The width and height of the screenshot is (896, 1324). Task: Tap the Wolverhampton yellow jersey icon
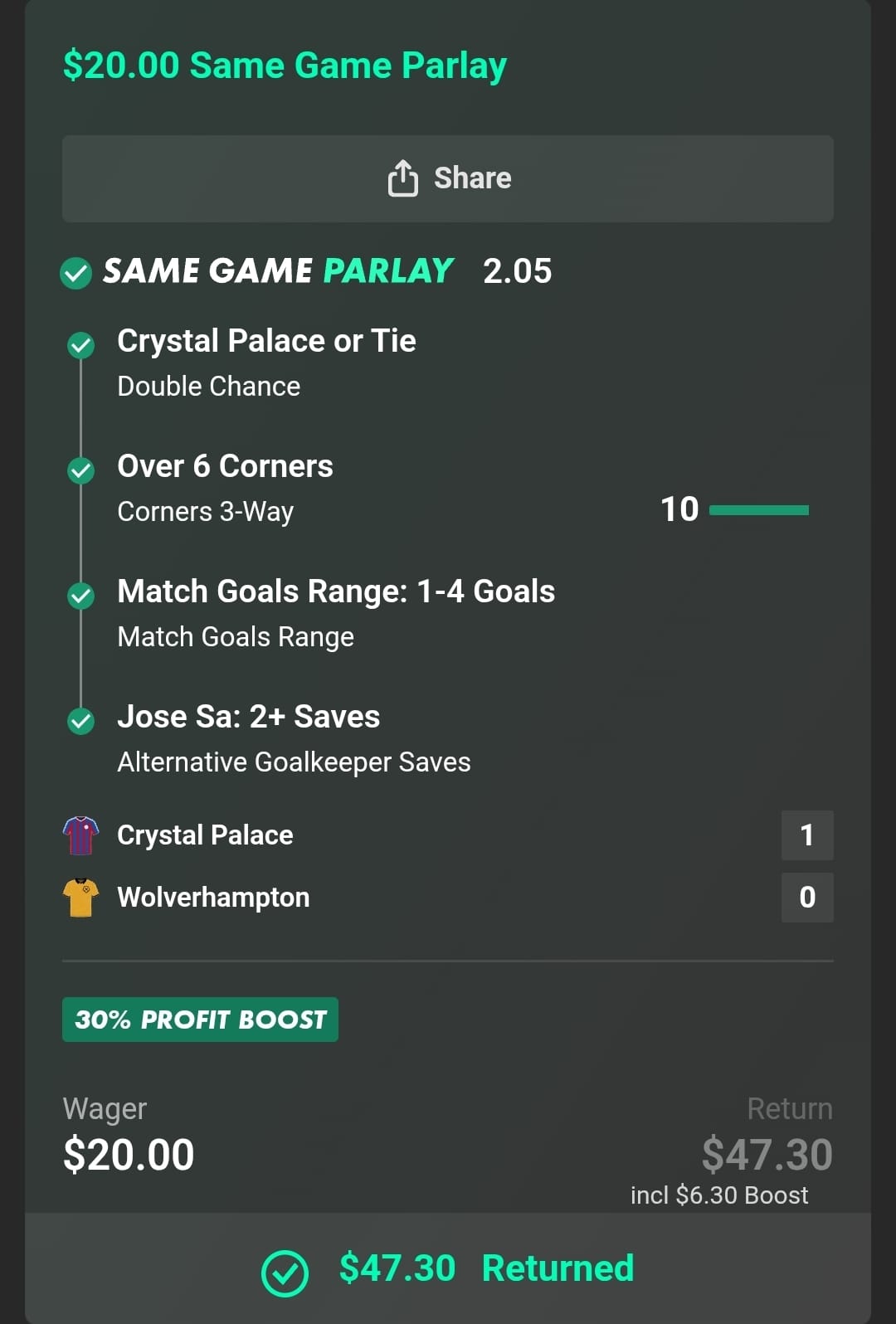[x=80, y=898]
